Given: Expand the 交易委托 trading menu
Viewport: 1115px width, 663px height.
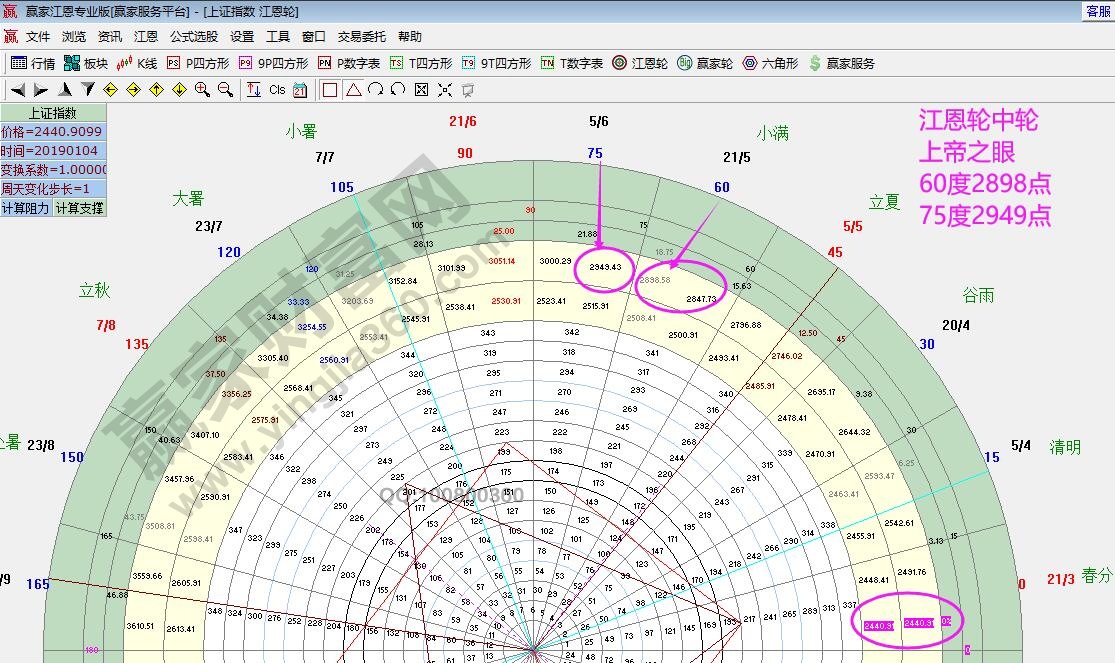Looking at the screenshot, I should coord(362,36).
